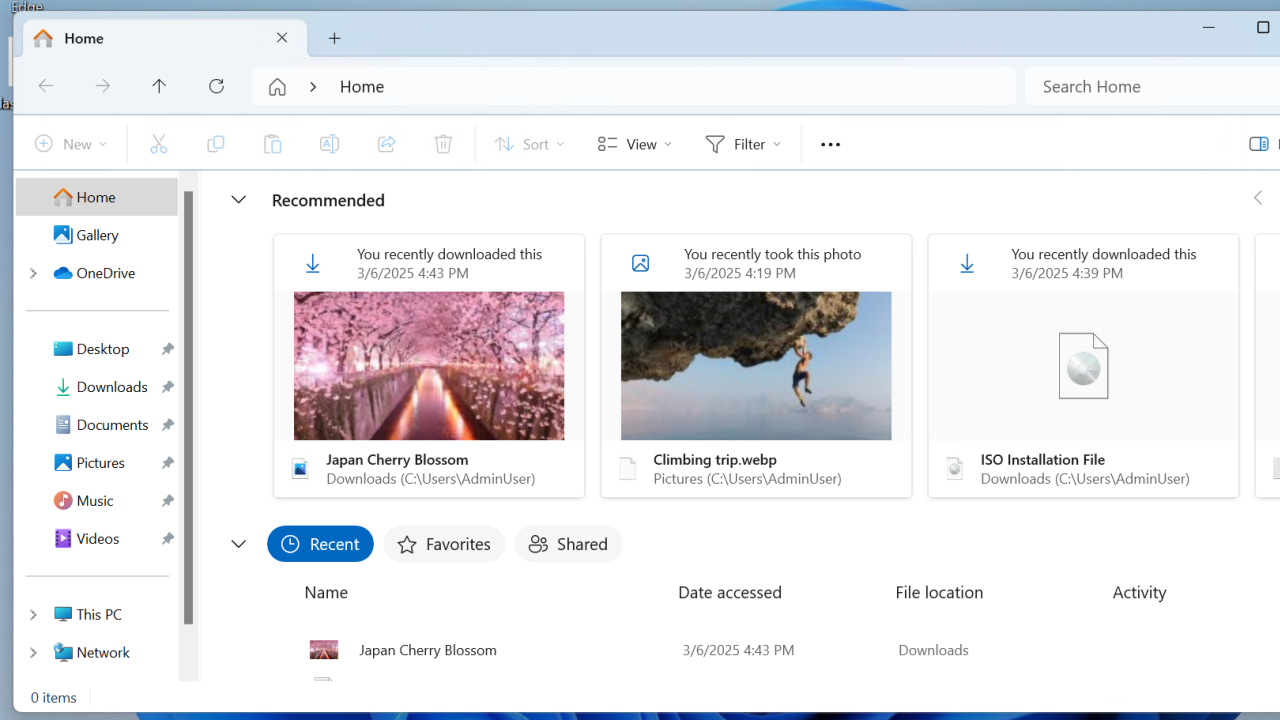1280x720 pixels.
Task: Select Japan Cherry Blossom in recent list
Action: 428,650
